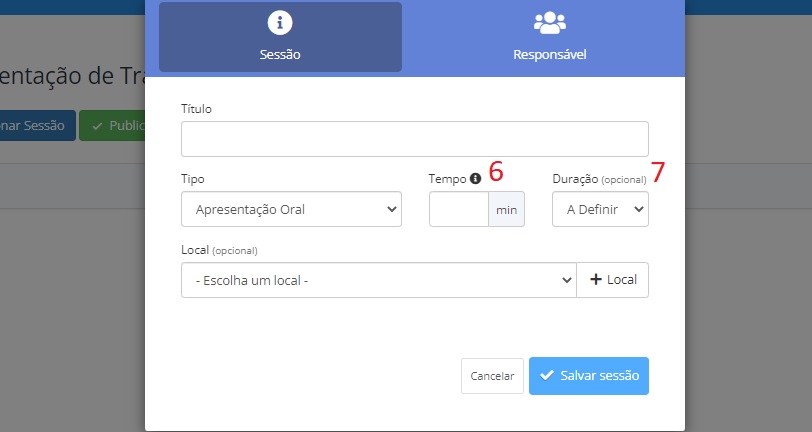This screenshot has width=812, height=432.
Task: Expand the Duração dropdown set to A Definir
Action: click(x=600, y=209)
